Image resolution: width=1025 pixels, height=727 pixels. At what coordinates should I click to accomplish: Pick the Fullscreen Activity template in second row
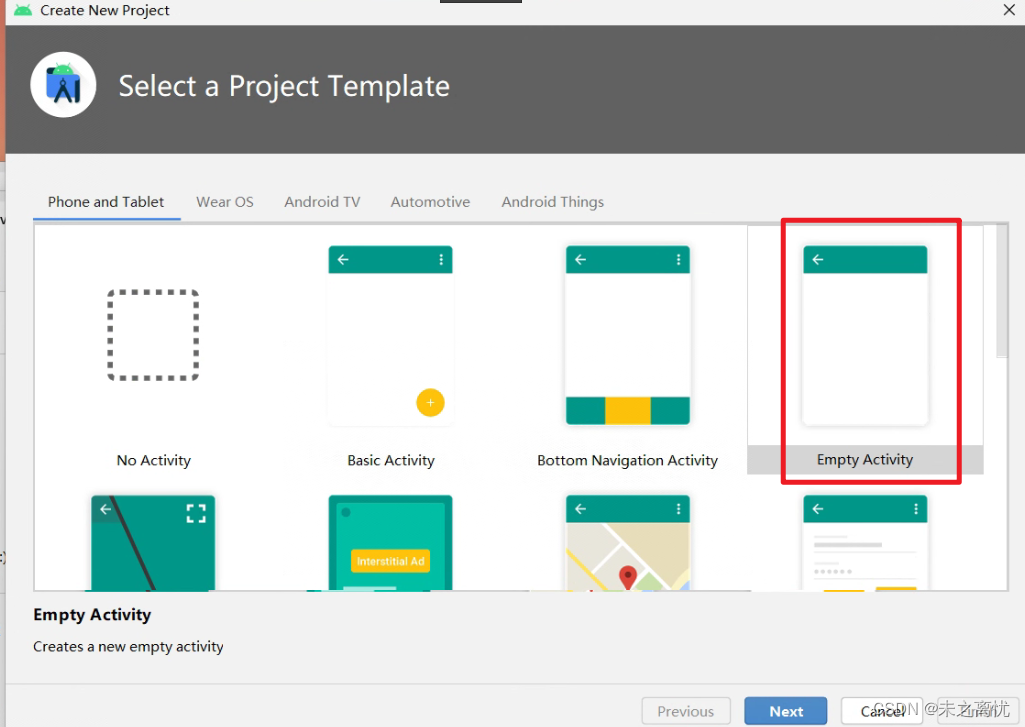(x=153, y=543)
